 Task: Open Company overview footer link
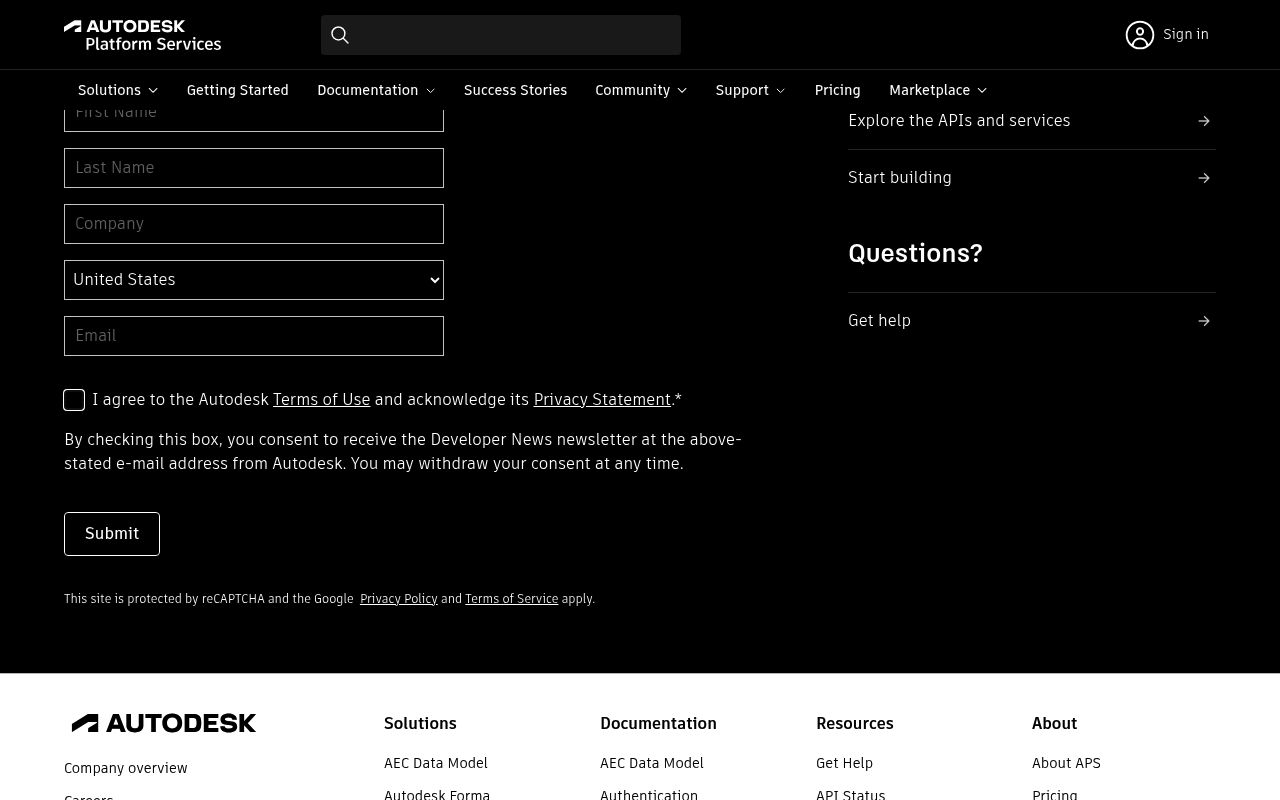126,768
